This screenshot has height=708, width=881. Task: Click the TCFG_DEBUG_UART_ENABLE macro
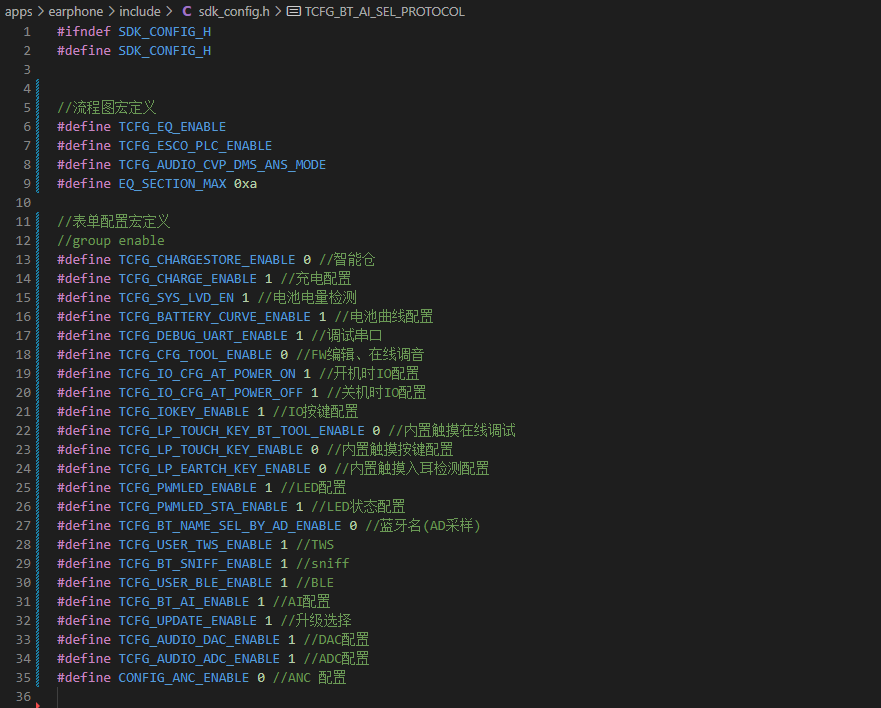click(203, 336)
